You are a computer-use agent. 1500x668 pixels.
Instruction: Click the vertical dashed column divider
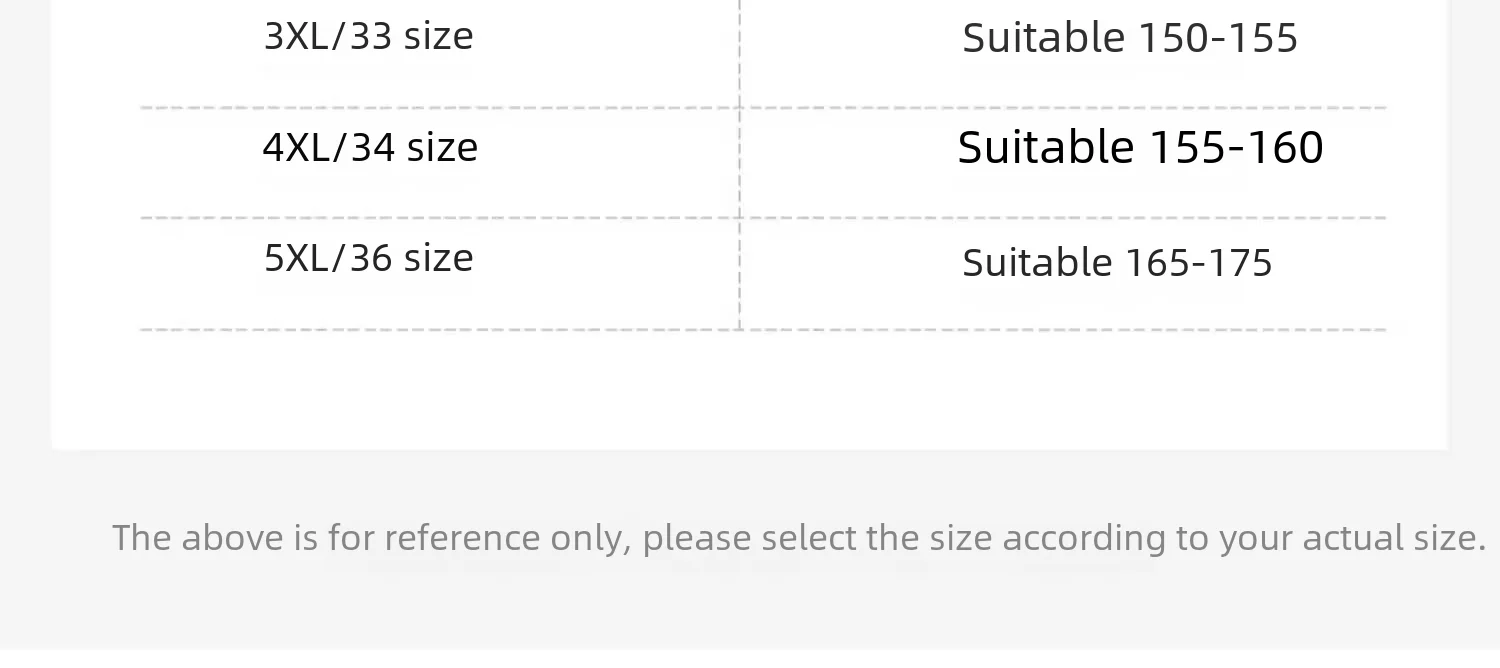740,165
